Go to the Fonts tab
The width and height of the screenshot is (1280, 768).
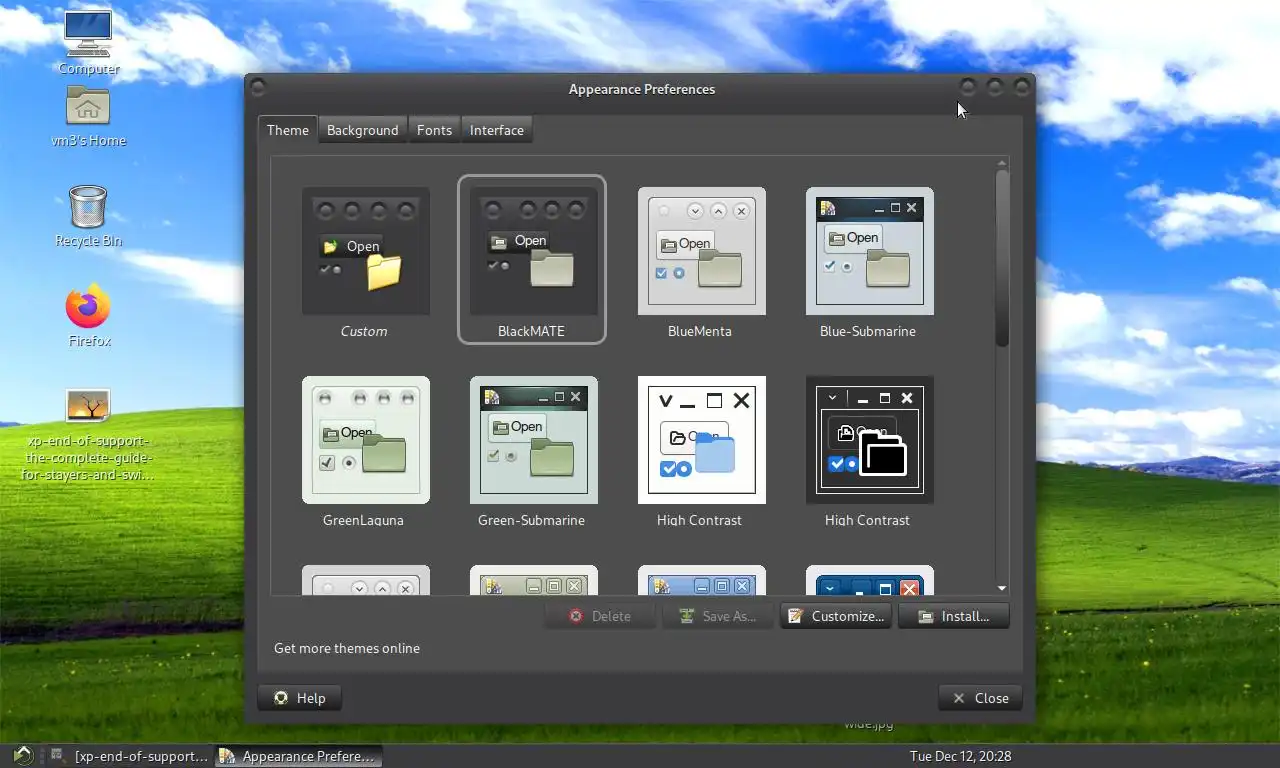coord(434,130)
